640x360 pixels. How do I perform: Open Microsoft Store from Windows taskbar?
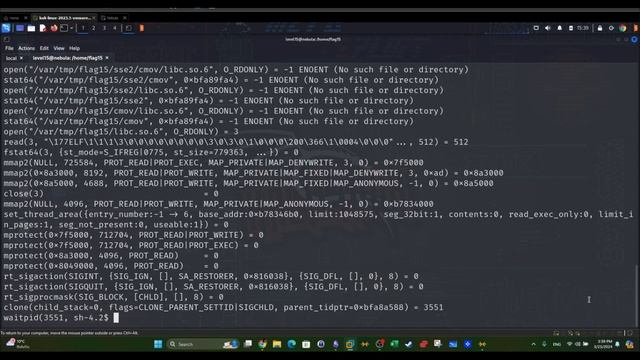(306, 344)
